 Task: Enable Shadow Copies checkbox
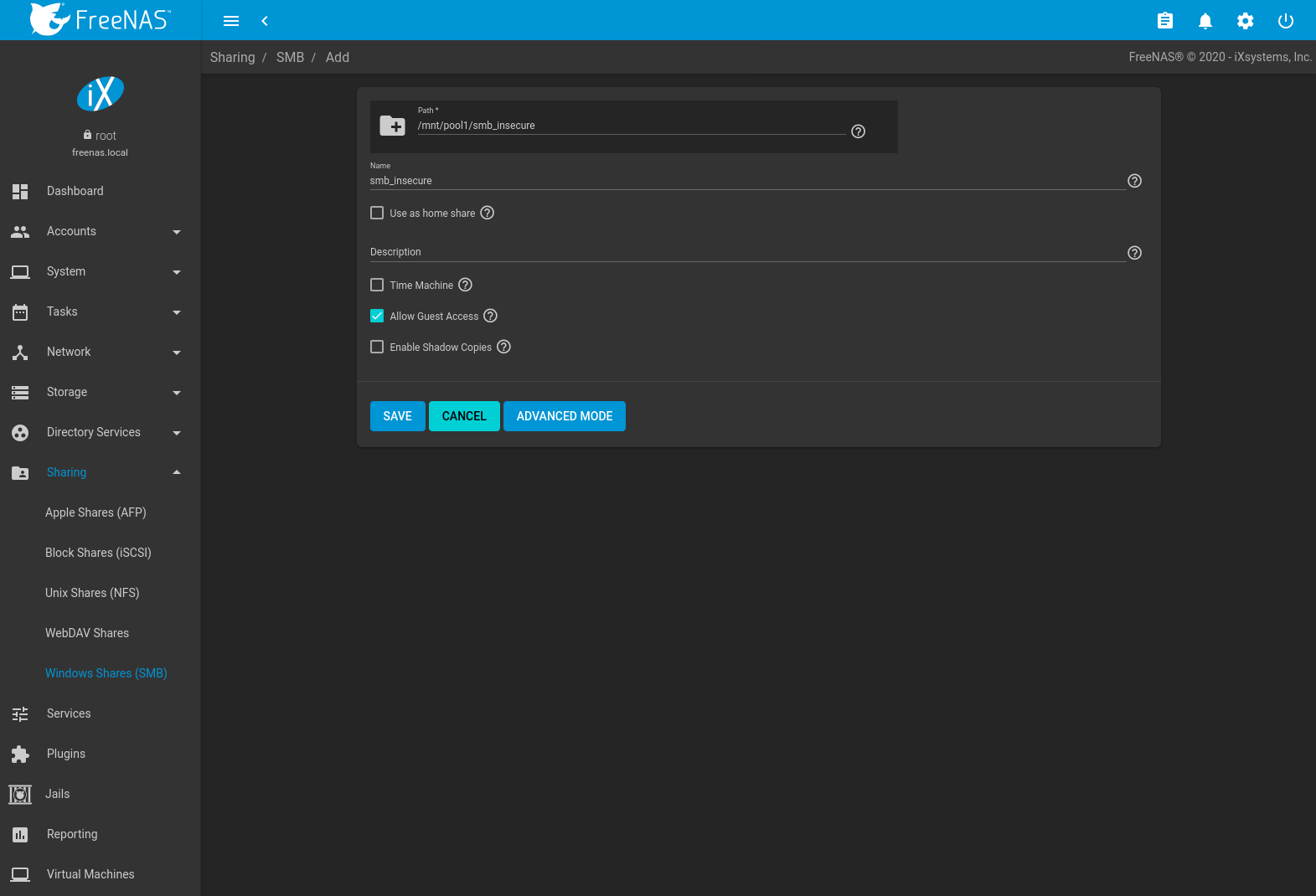(377, 347)
